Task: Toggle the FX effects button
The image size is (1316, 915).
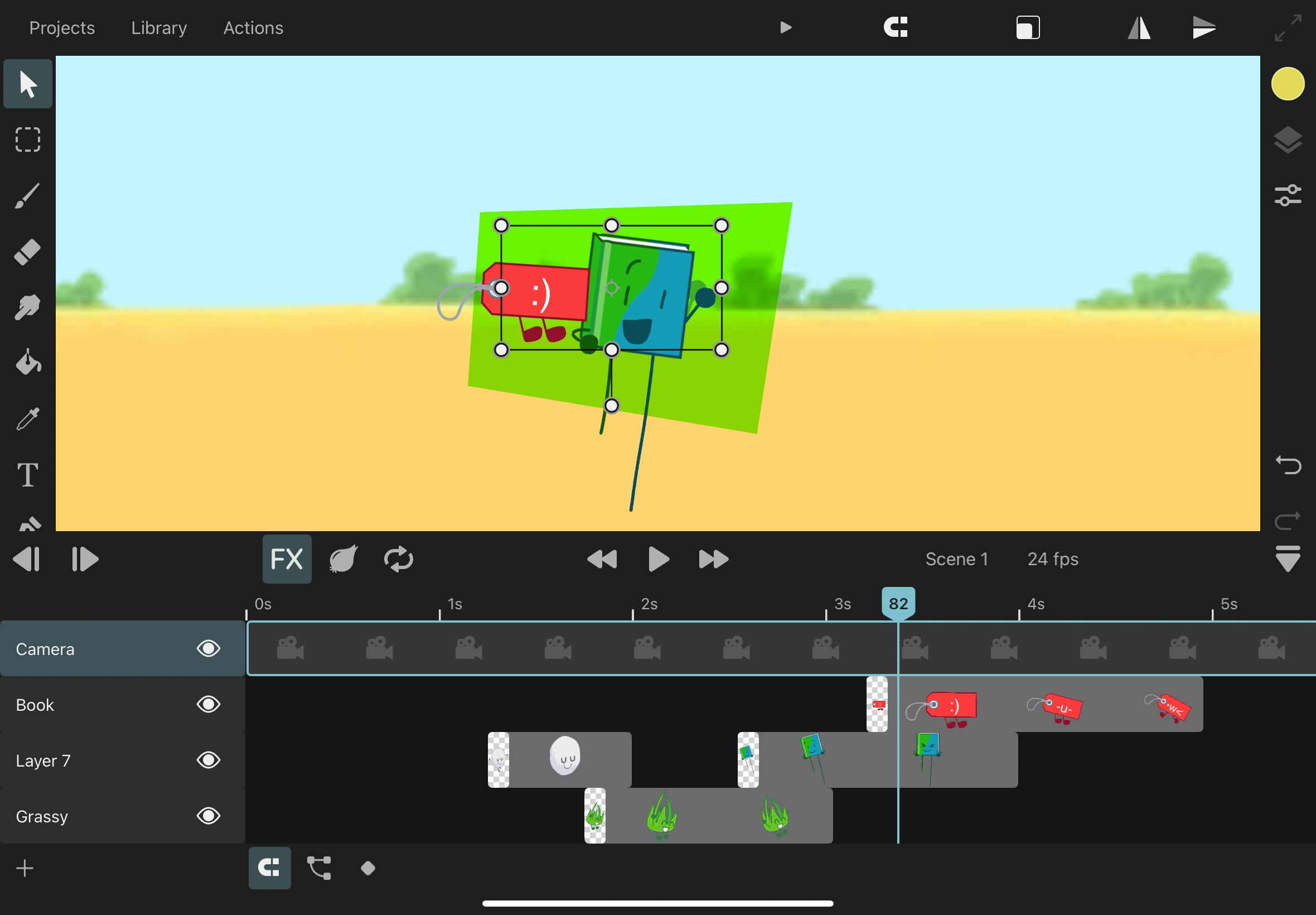Action: (287, 559)
